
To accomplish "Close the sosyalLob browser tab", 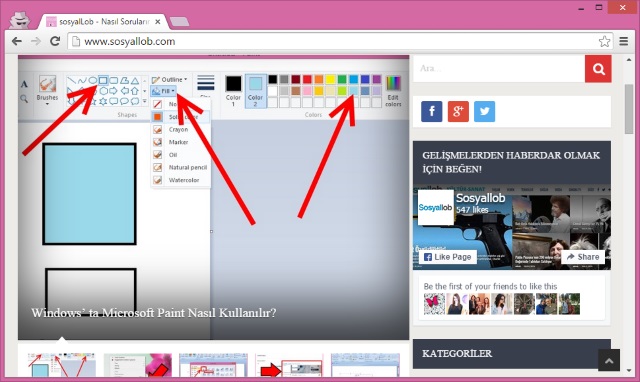I will click(158, 22).
